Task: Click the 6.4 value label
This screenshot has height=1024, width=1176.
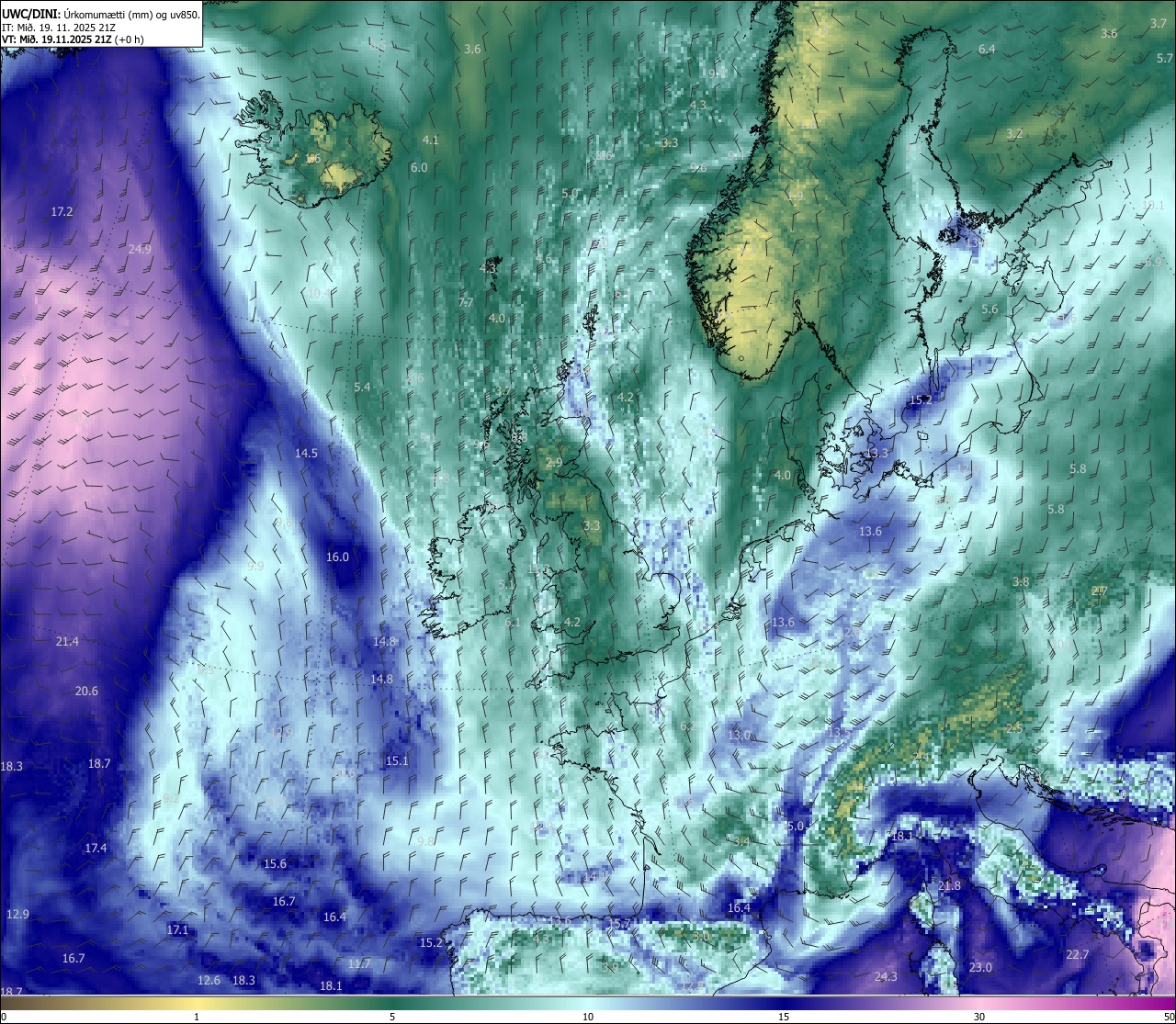Action: tap(987, 49)
